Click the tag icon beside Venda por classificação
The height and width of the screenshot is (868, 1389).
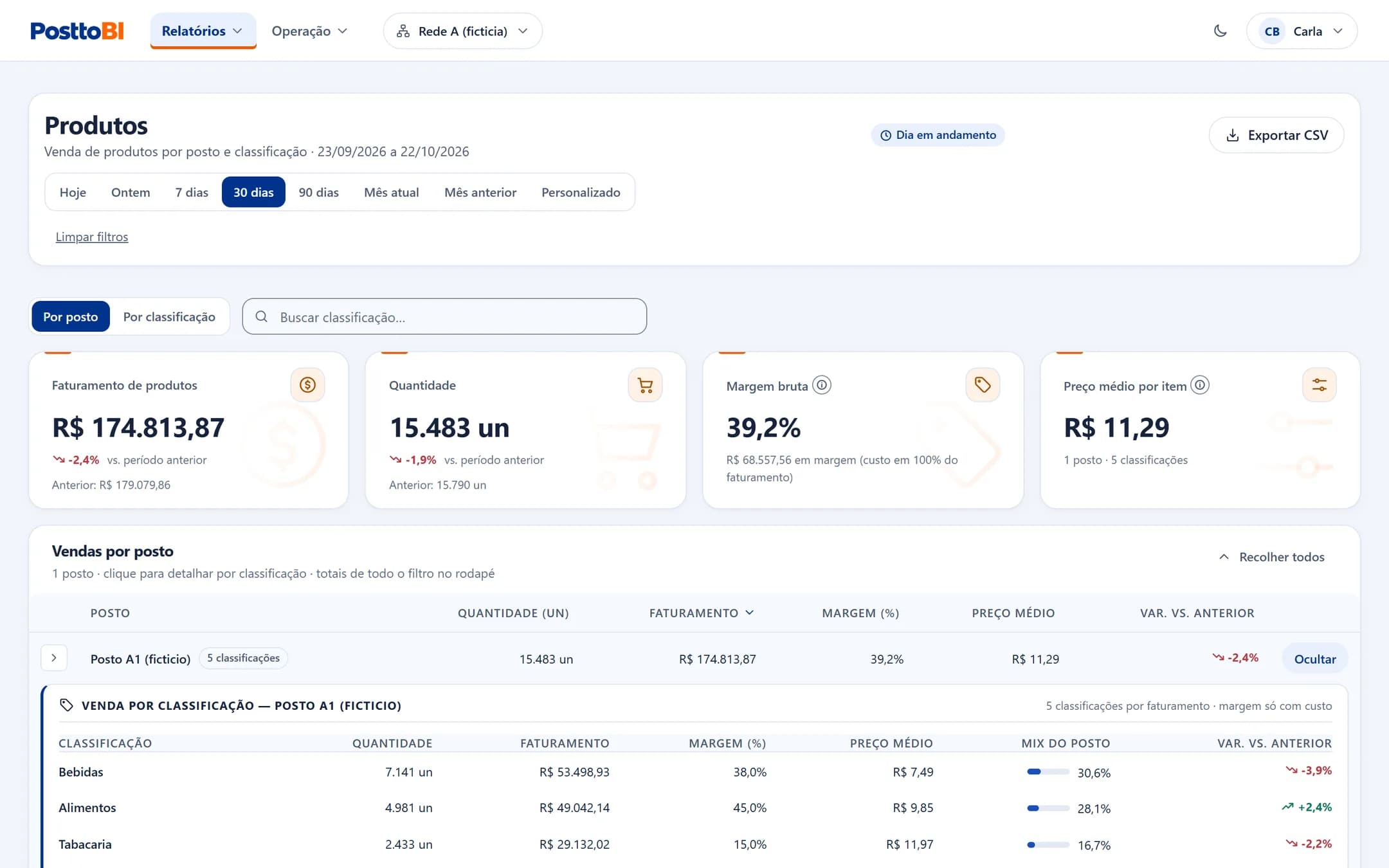click(66, 705)
